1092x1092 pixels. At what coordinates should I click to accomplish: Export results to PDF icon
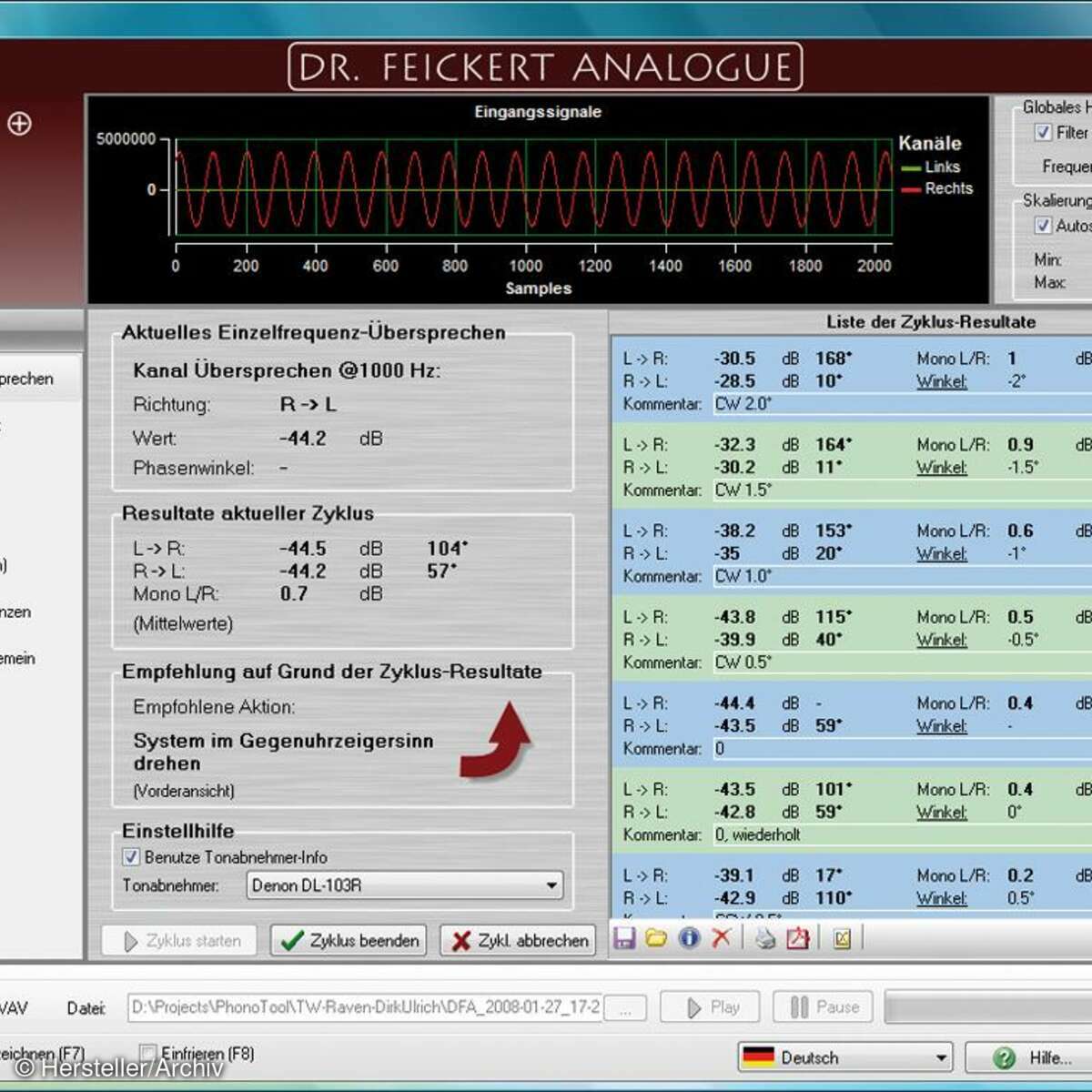(798, 938)
